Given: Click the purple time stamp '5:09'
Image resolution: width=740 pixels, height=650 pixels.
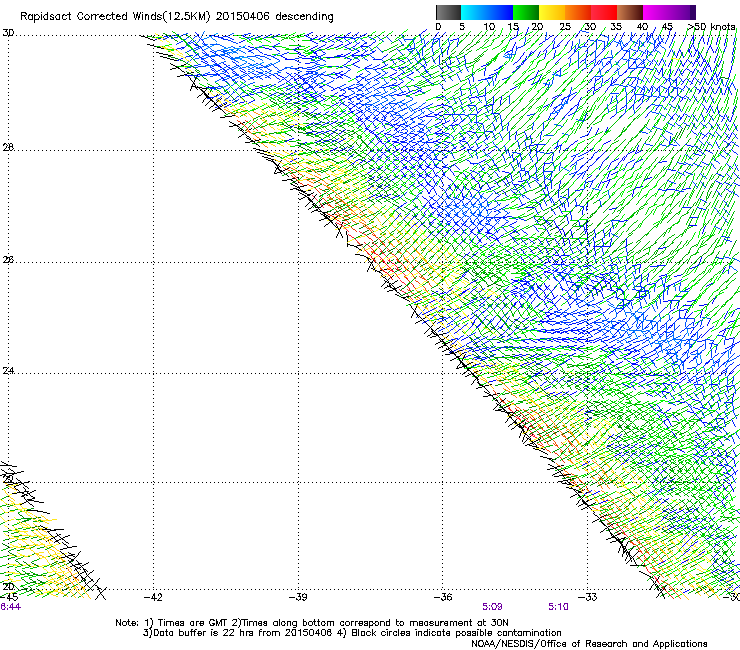Looking at the screenshot, I should [x=492, y=607].
